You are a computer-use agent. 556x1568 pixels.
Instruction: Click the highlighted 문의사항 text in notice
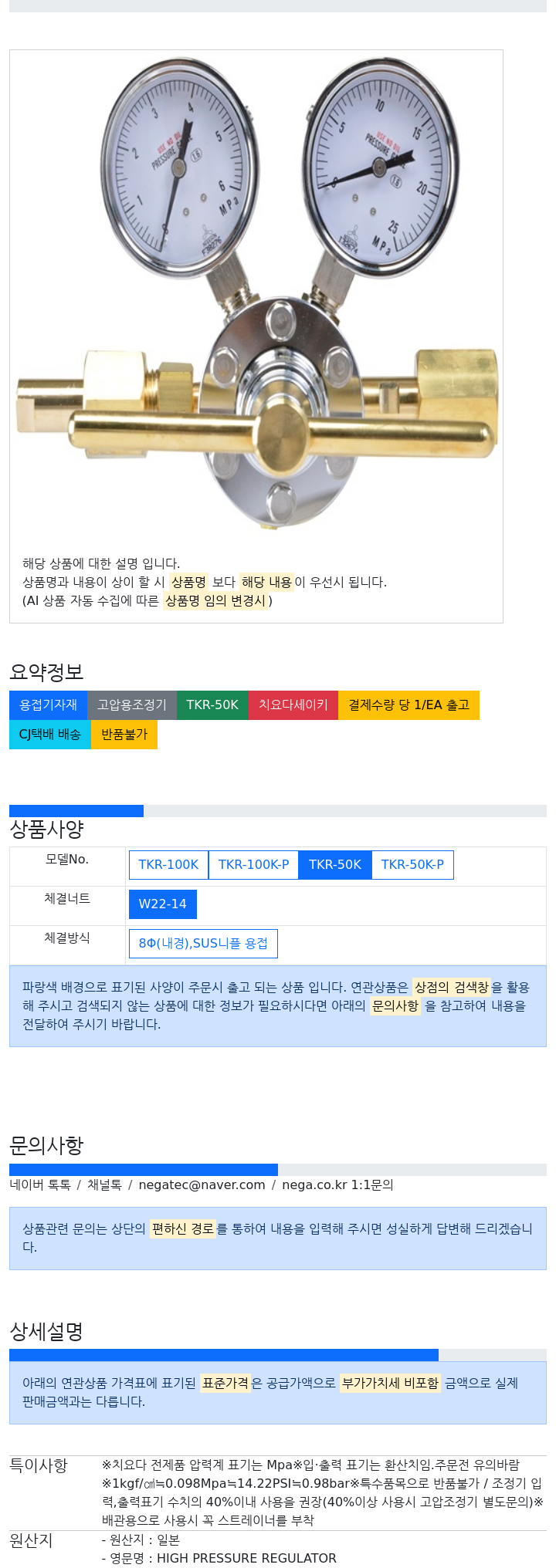coord(395,1005)
